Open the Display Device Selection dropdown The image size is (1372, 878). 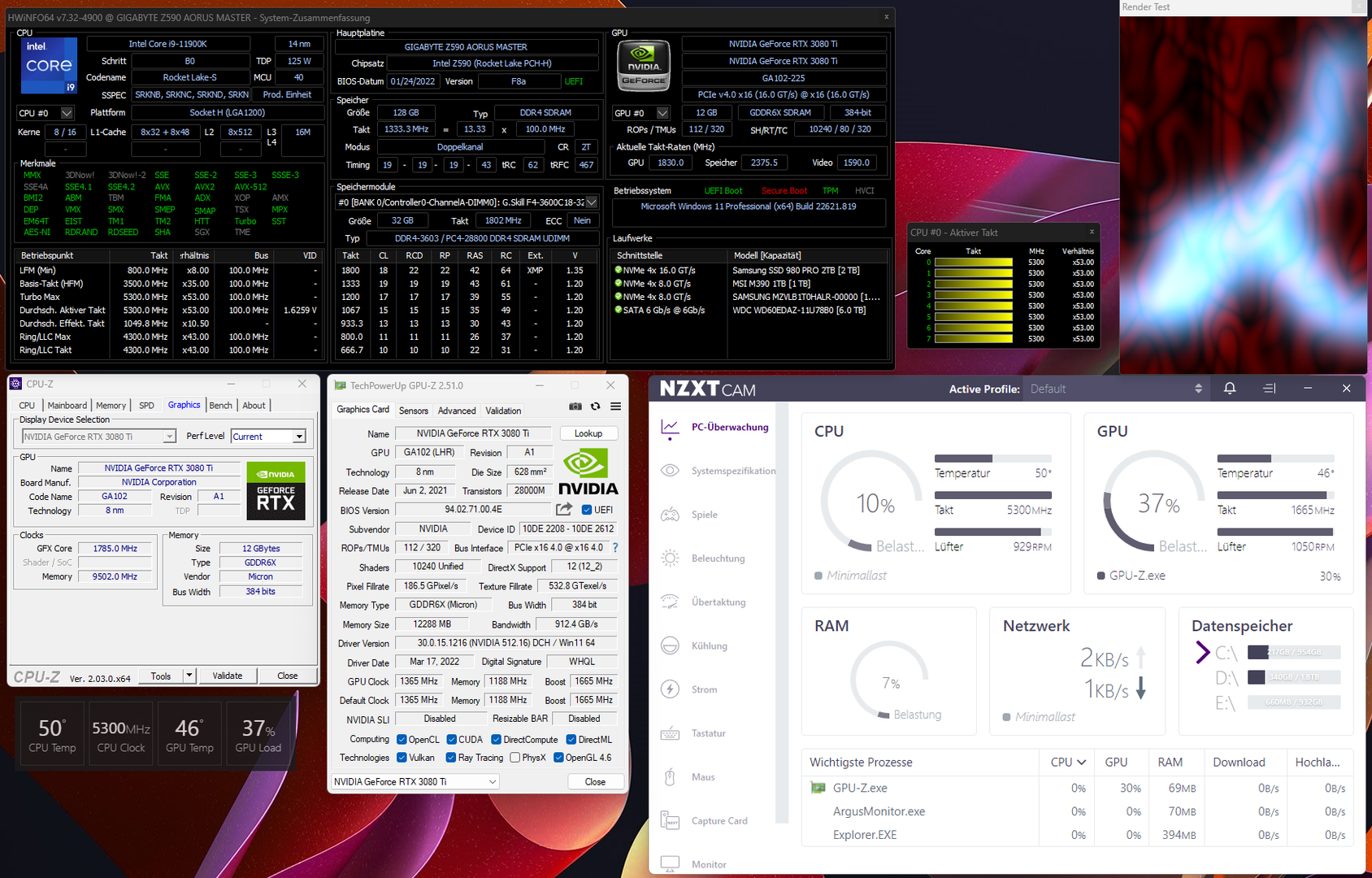[169, 437]
